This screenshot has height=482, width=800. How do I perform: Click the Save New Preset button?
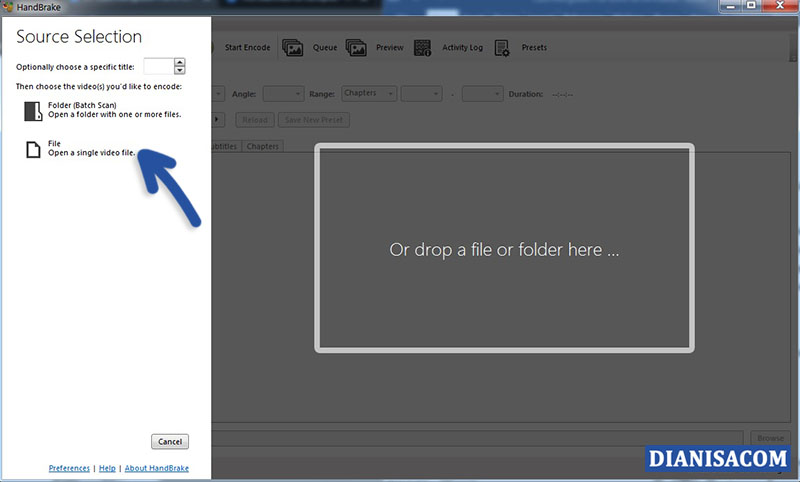(314, 120)
